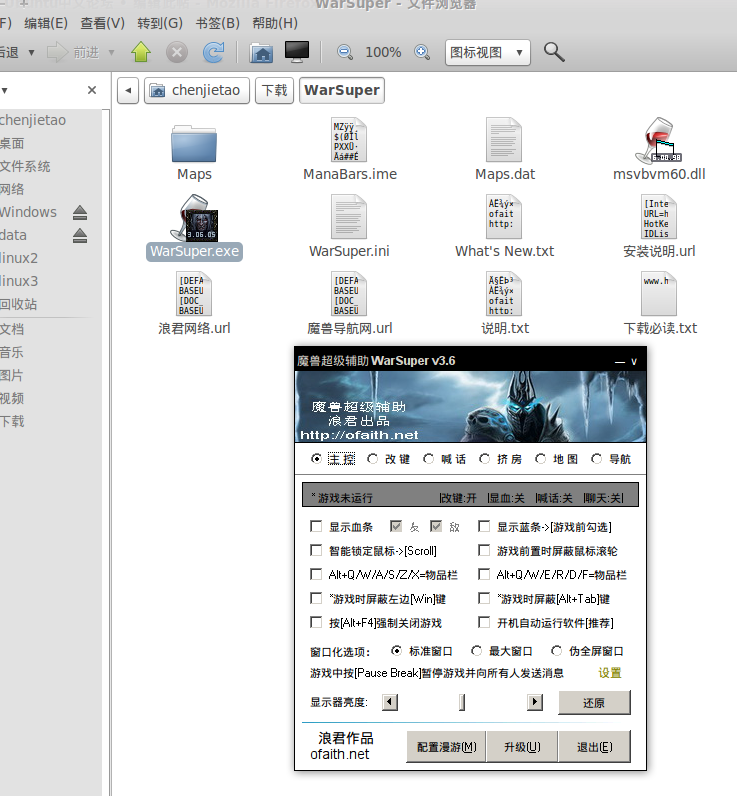This screenshot has height=796, width=737.
Task: Open file search with the magnifying glass
Action: tap(554, 52)
